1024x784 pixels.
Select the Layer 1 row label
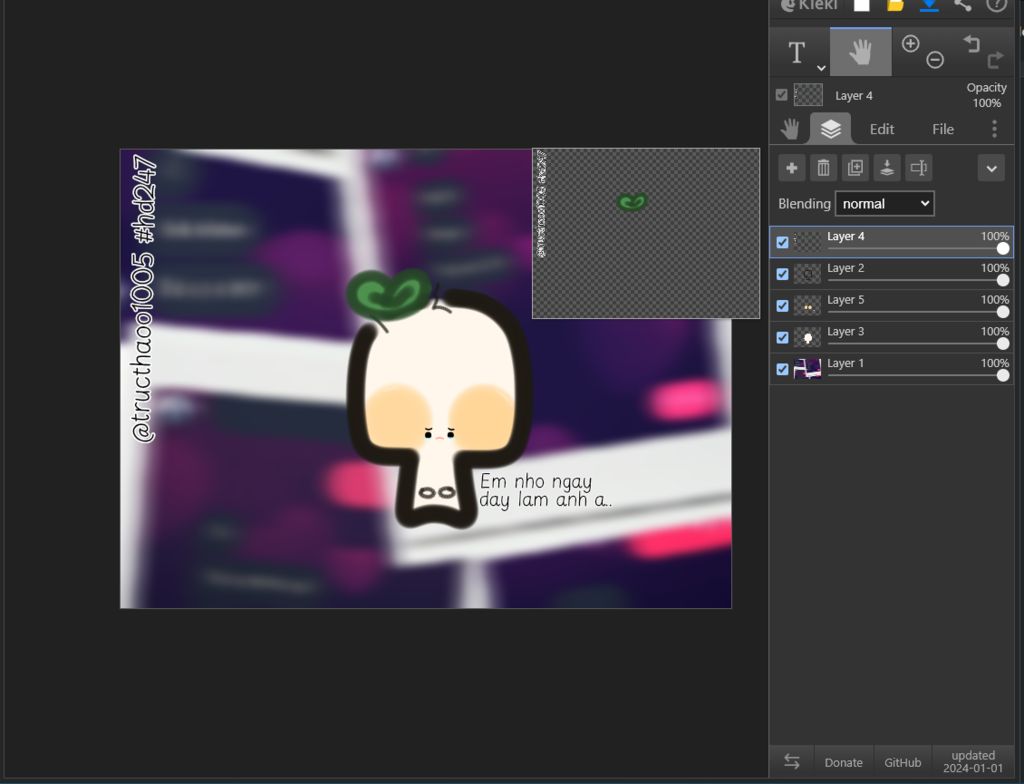pos(845,363)
